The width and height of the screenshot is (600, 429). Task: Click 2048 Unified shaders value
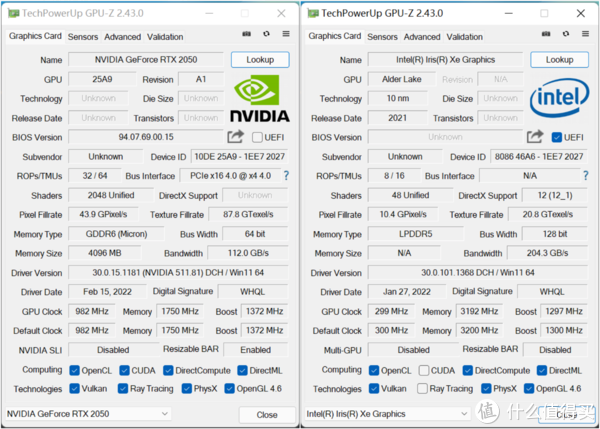pos(111,195)
